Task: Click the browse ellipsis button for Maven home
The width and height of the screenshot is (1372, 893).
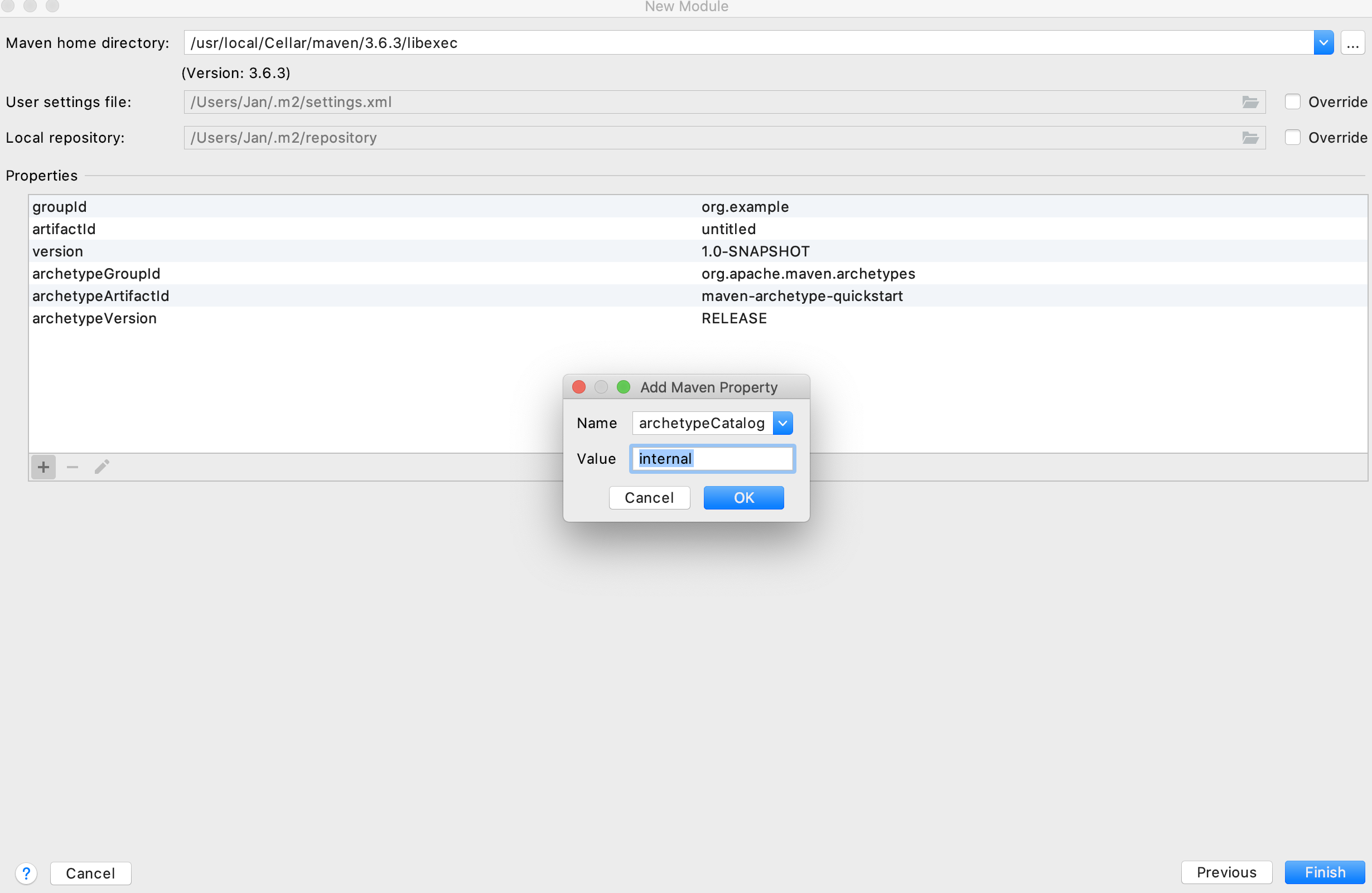Action: coord(1352,43)
